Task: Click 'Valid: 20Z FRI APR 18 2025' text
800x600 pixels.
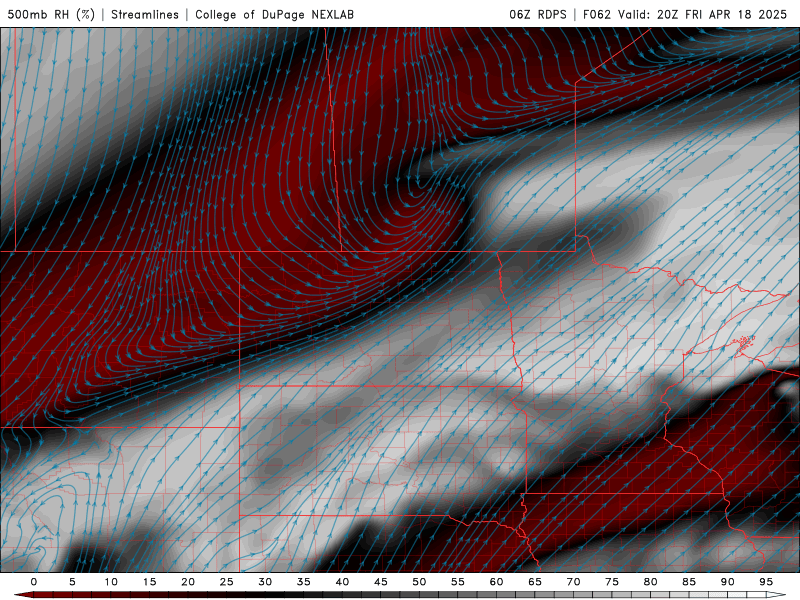Action: click(703, 14)
